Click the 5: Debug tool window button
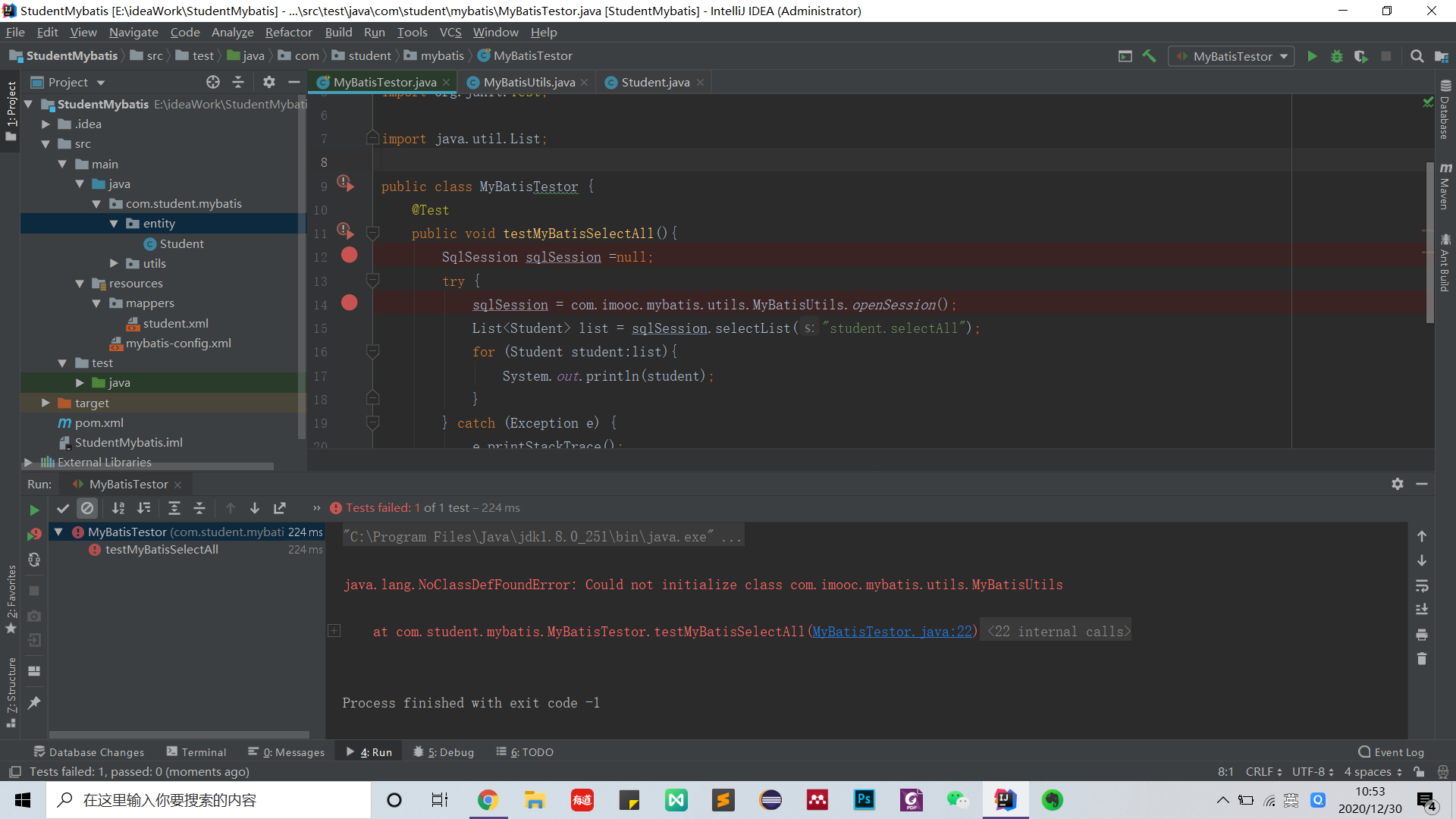Viewport: 1456px width, 819px height. coord(443,752)
